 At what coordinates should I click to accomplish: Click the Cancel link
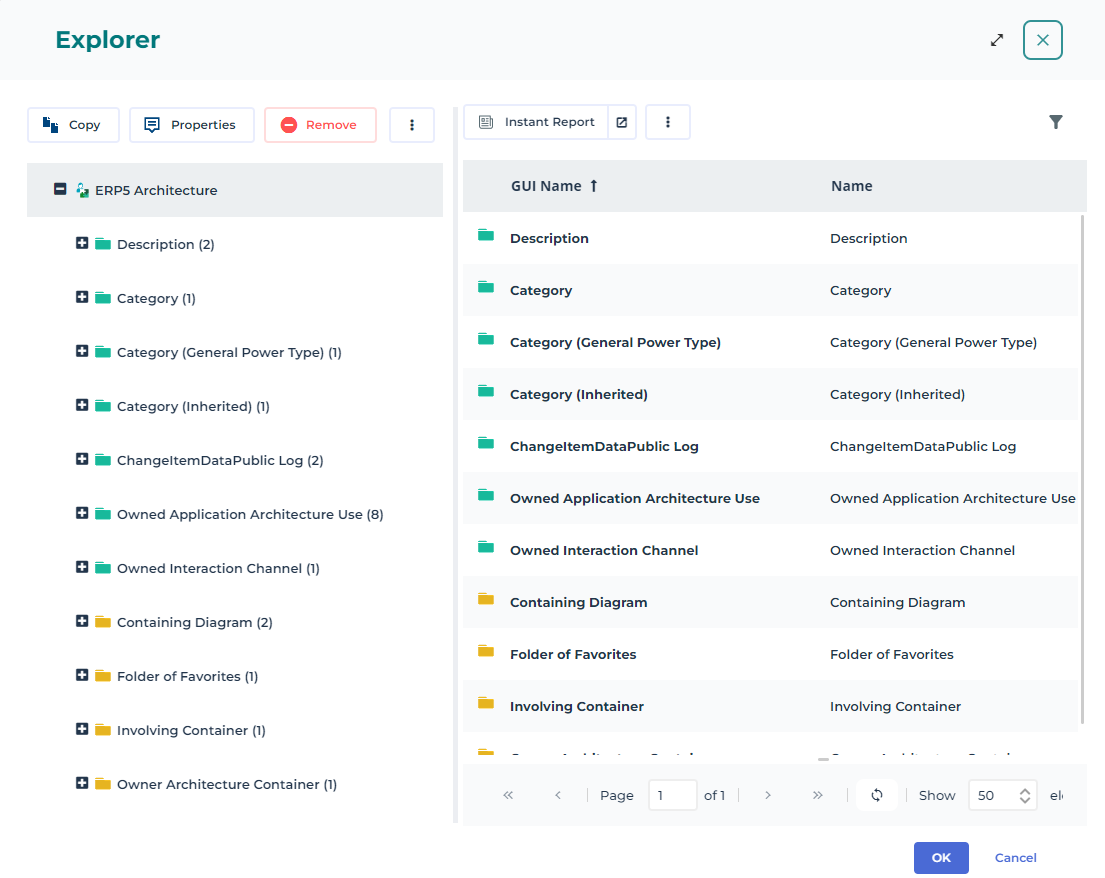point(1015,858)
